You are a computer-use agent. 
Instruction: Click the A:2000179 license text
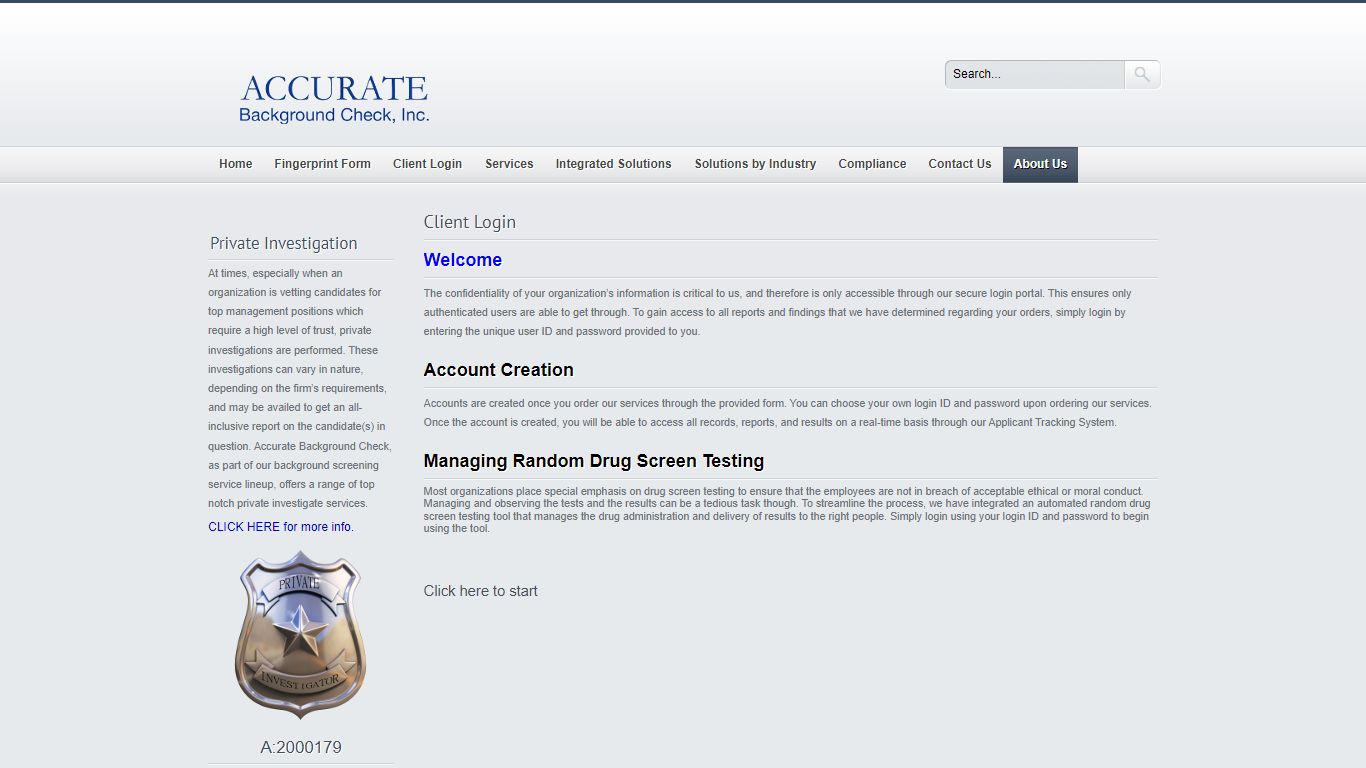(x=301, y=747)
